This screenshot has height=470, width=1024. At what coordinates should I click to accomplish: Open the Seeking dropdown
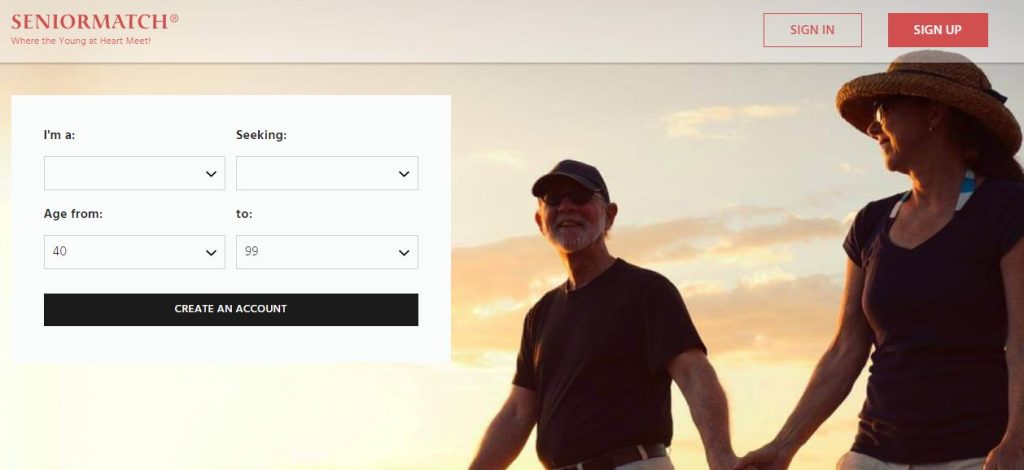click(327, 173)
